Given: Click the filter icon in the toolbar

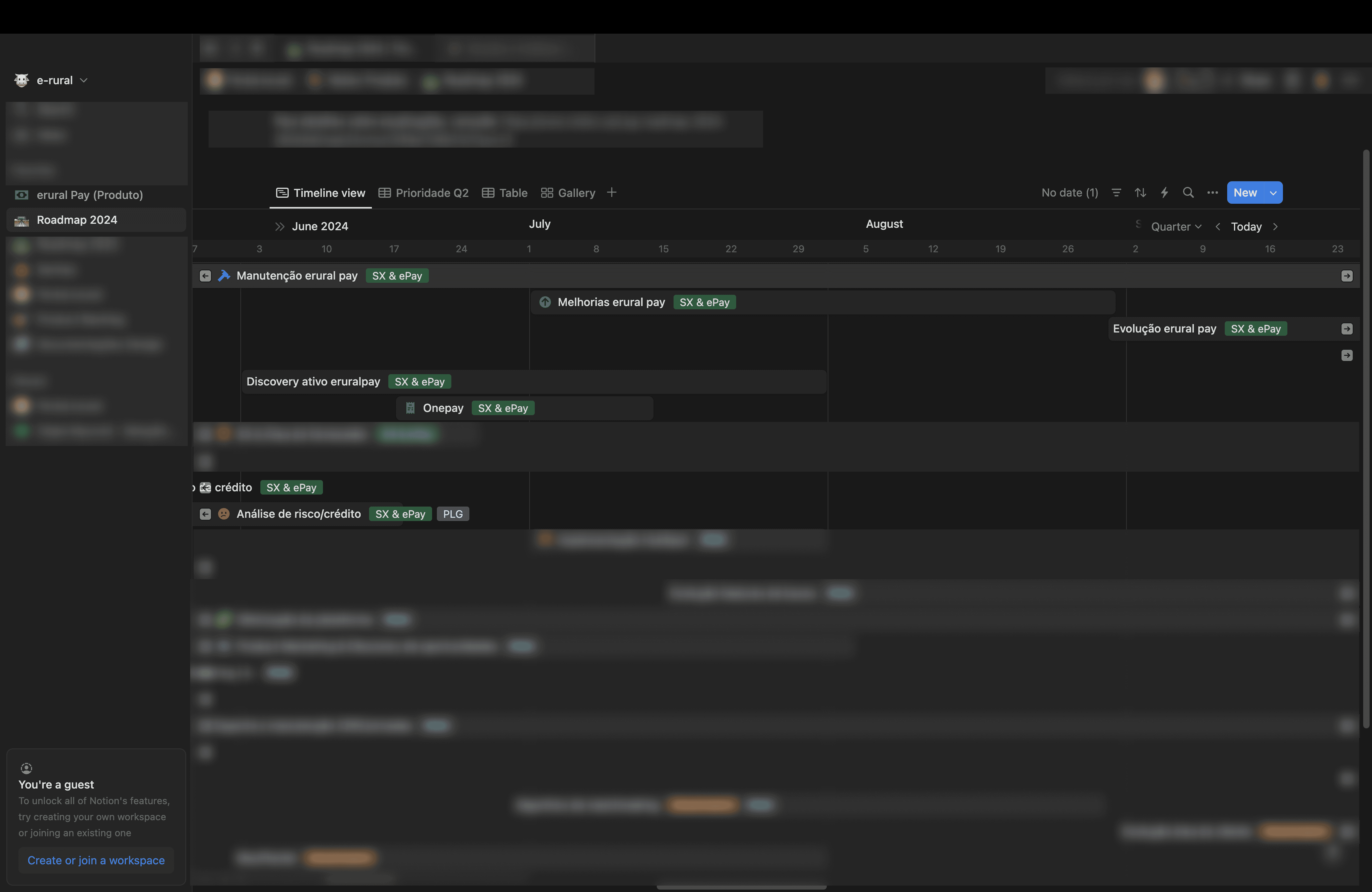Looking at the screenshot, I should coord(1116,193).
